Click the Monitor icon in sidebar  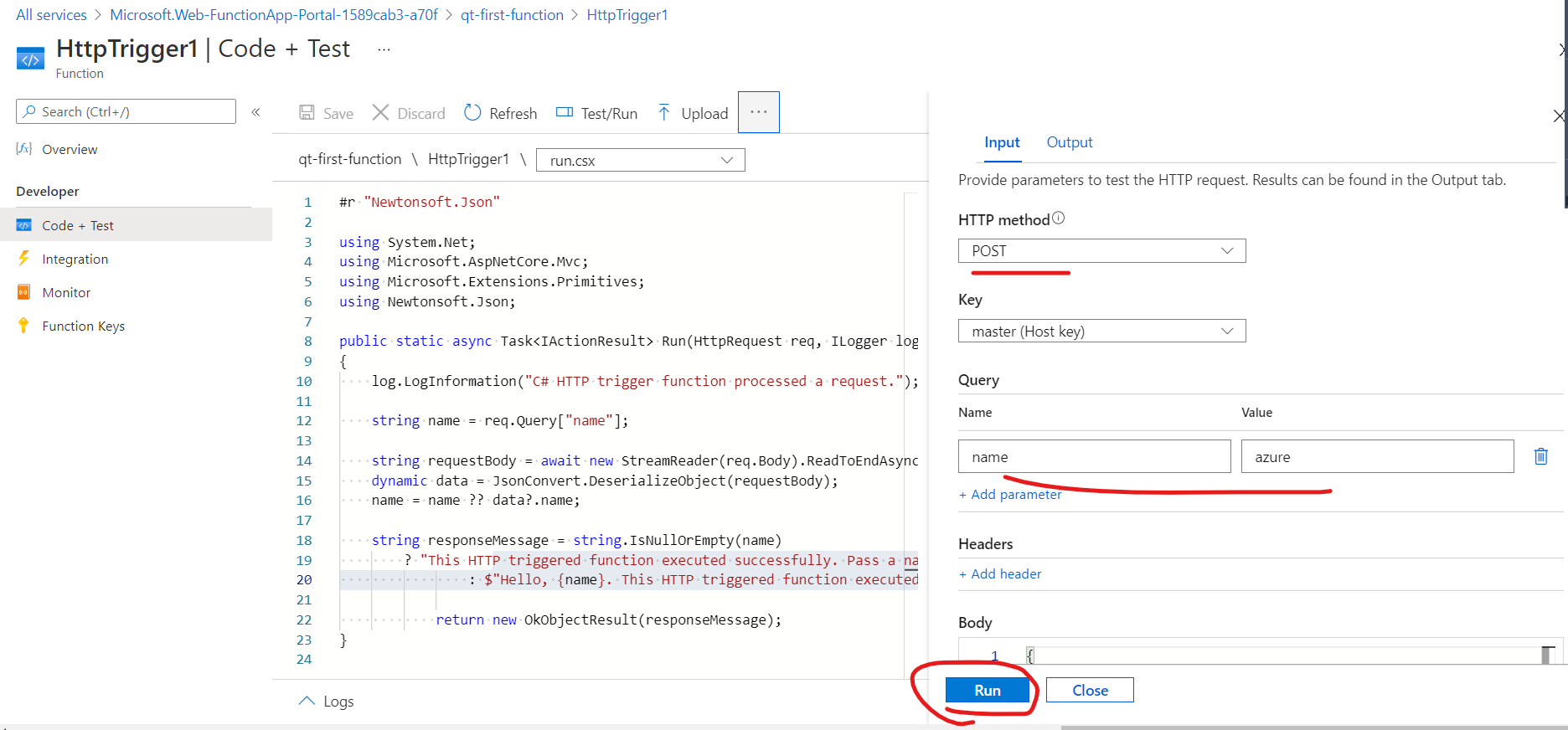[x=24, y=292]
